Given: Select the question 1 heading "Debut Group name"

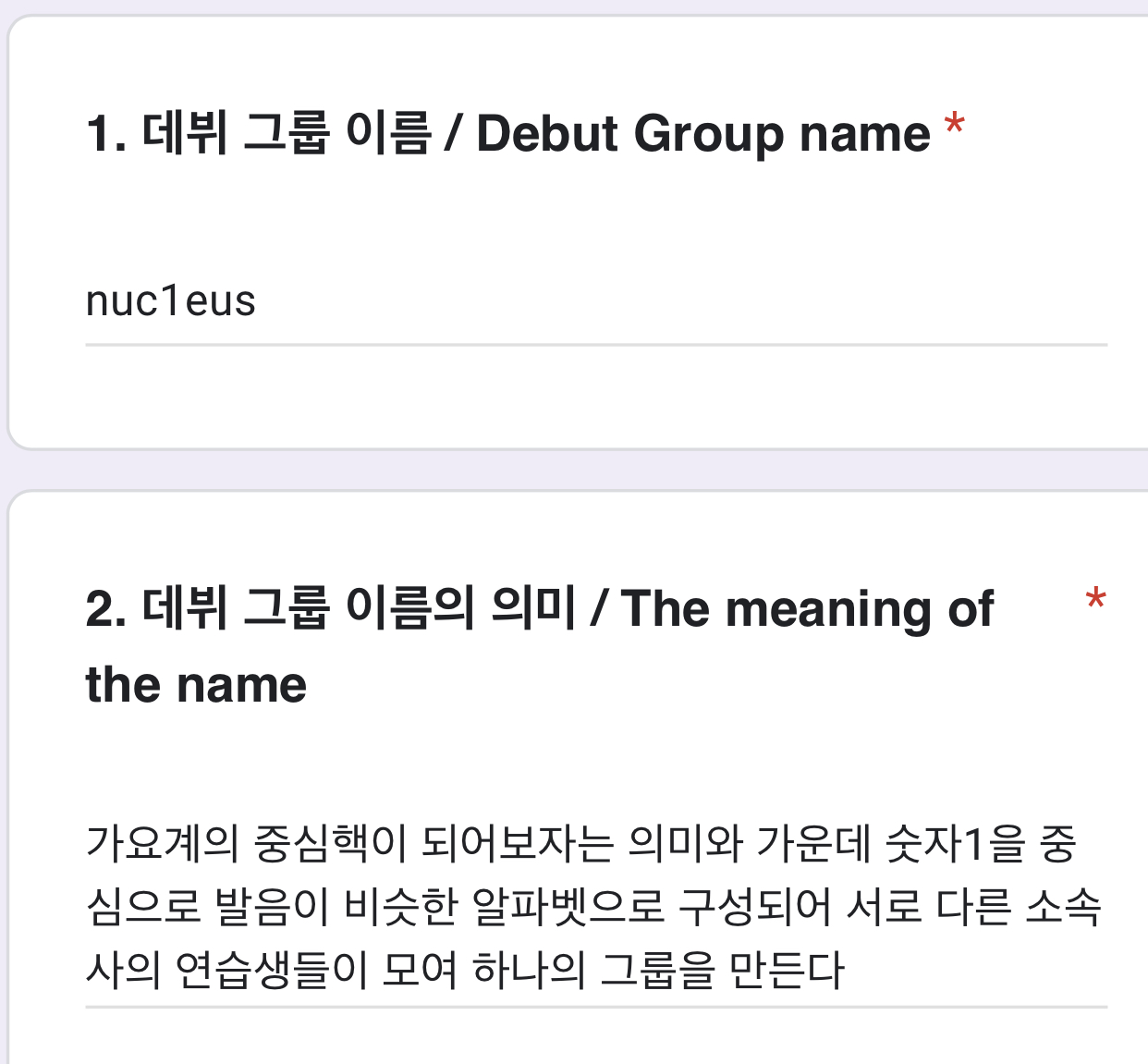Looking at the screenshot, I should click(x=702, y=133).
